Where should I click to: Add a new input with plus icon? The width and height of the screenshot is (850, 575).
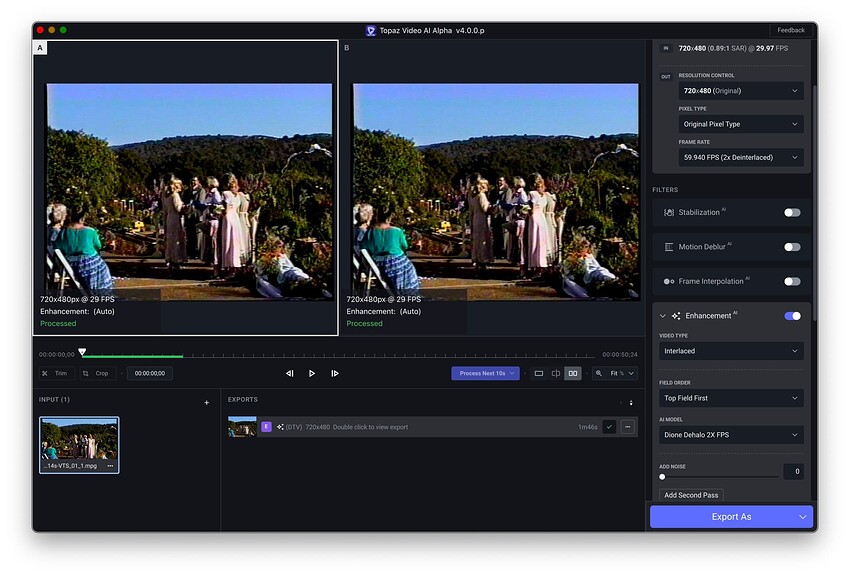coord(207,403)
